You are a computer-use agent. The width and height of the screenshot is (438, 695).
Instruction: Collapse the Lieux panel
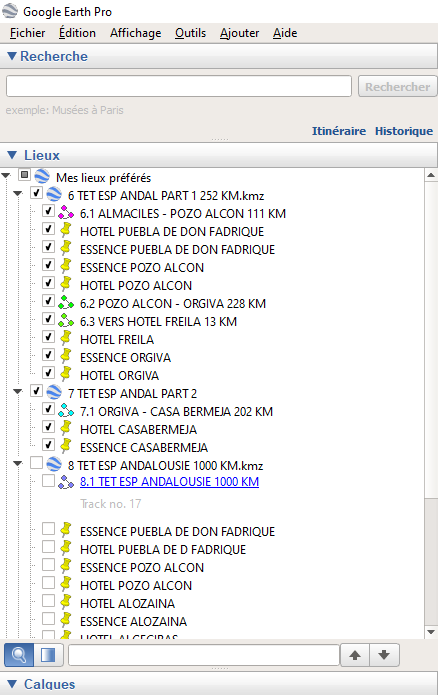12,155
